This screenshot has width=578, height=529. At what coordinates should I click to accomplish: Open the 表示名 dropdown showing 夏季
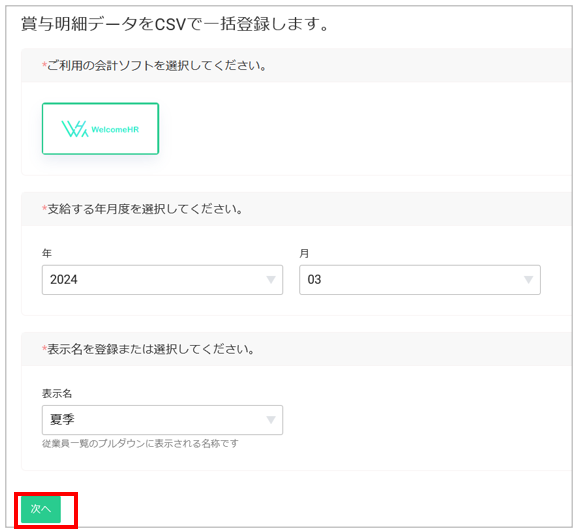tap(162, 420)
